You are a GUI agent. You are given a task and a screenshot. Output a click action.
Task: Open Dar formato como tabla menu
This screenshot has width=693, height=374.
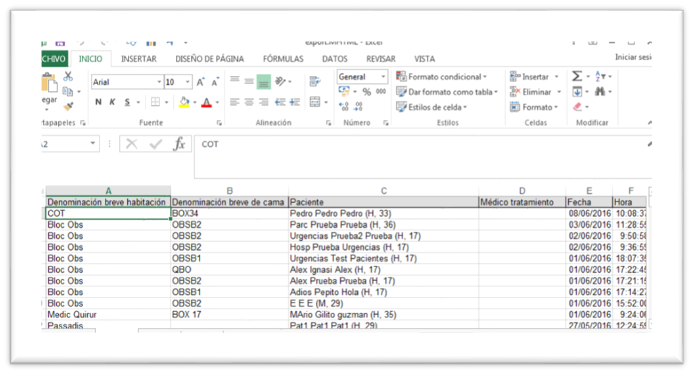click(x=446, y=92)
